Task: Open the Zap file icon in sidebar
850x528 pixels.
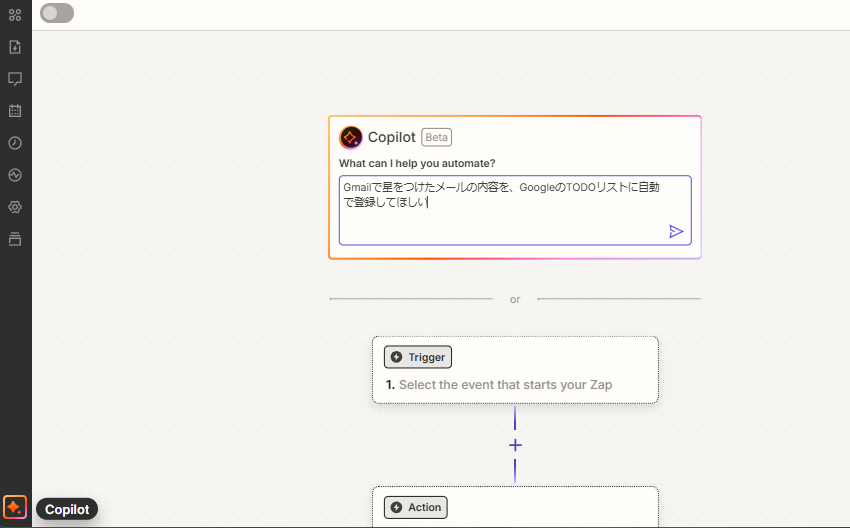Action: pos(15,47)
